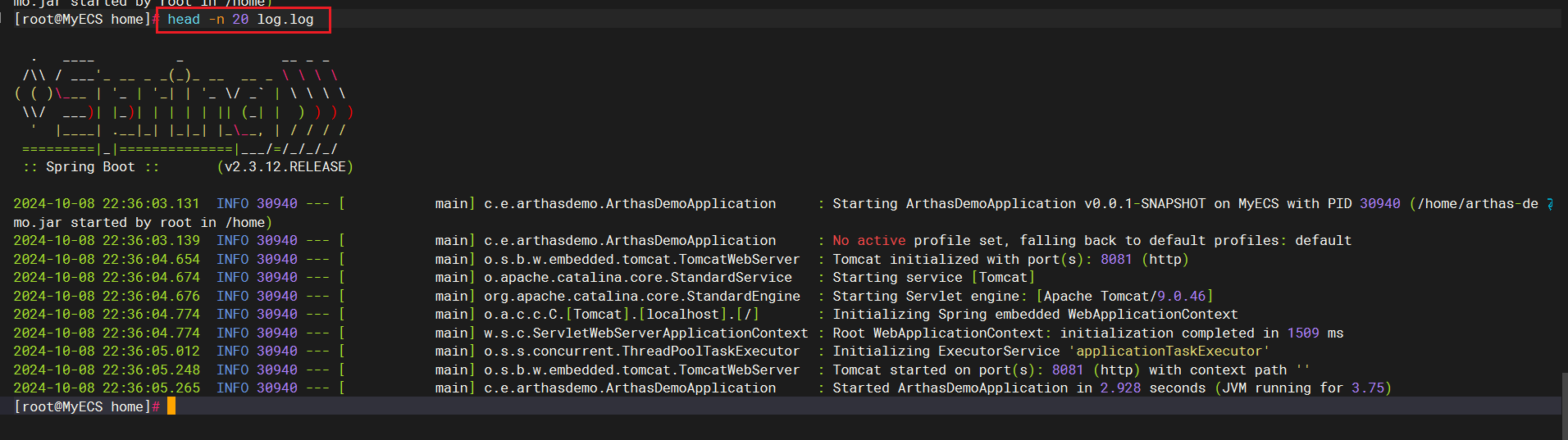1568x440 pixels.
Task: Click 'mo.jar started by root in /home)' line
Action: click(x=143, y=223)
